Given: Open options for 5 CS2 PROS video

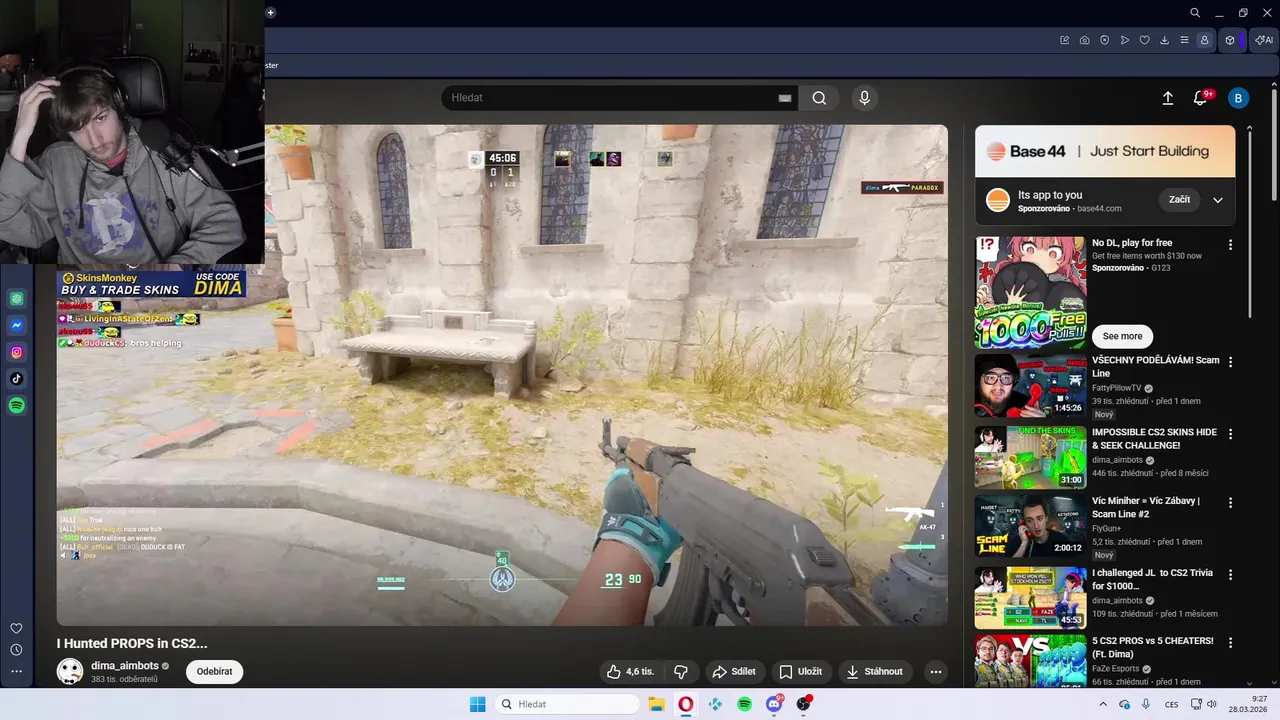Looking at the screenshot, I should pyautogui.click(x=1230, y=643).
